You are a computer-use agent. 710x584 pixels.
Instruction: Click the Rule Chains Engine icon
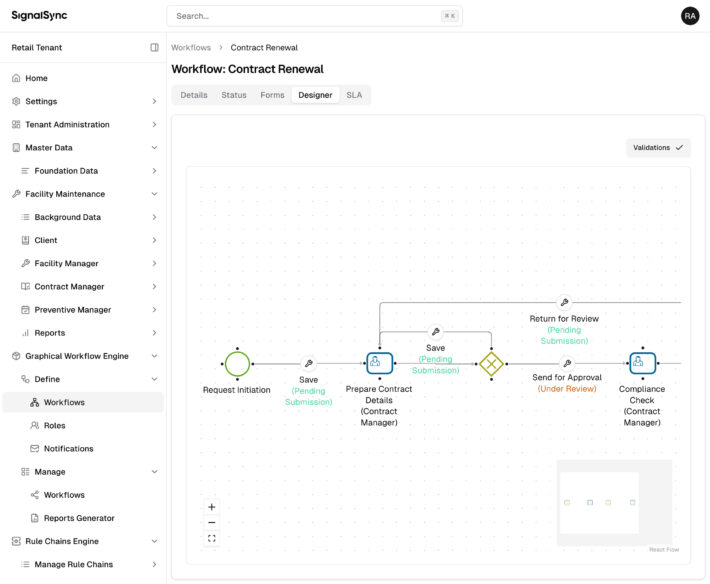(16, 541)
